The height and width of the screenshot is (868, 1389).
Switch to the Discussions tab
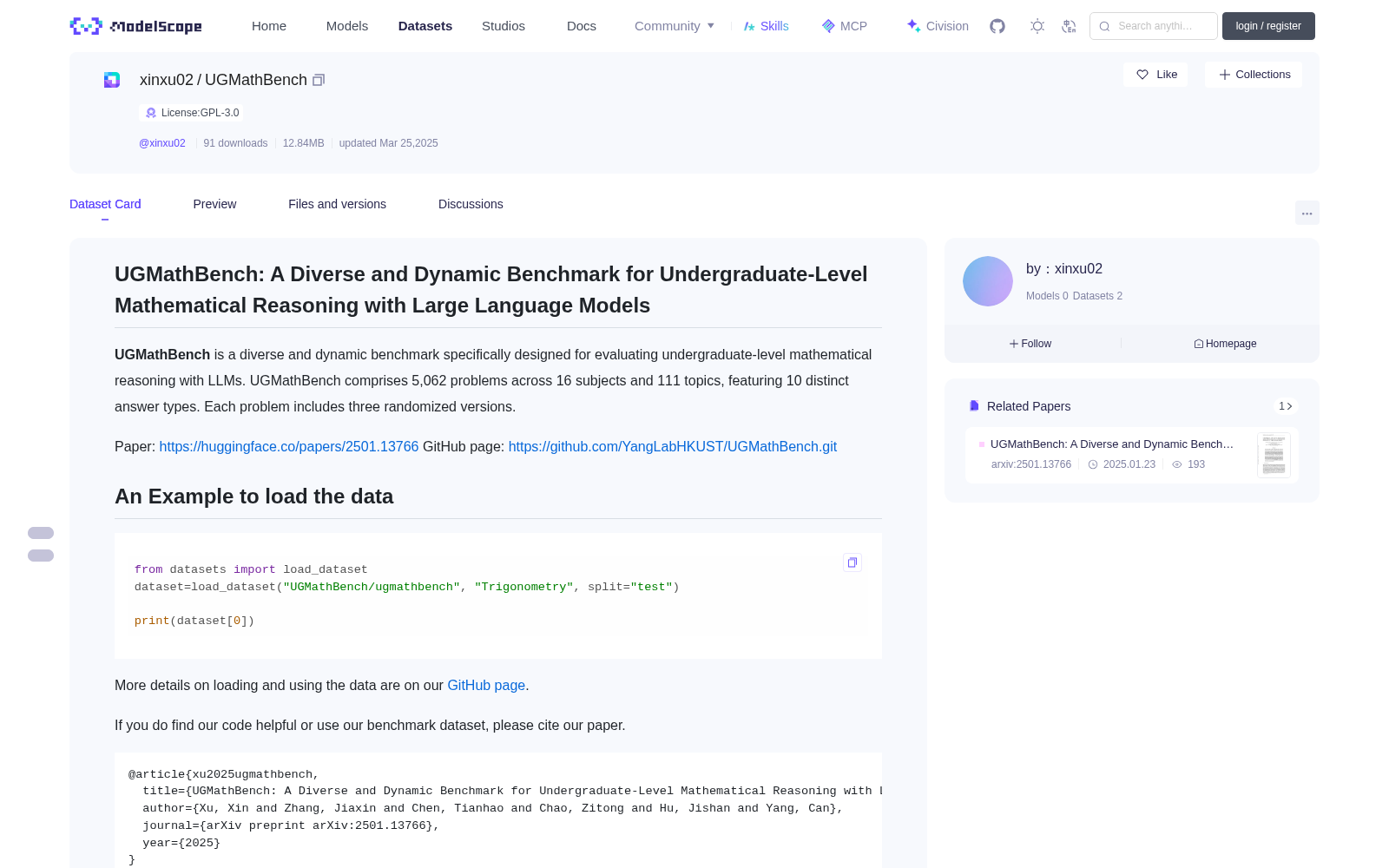[471, 204]
